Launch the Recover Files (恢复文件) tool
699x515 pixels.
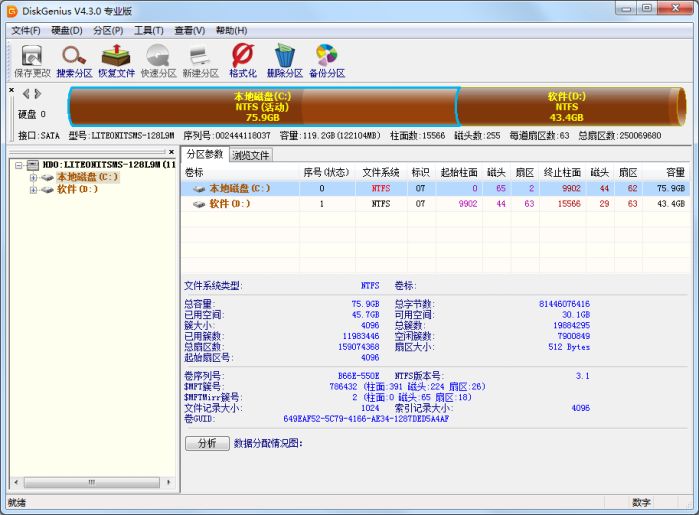tap(116, 61)
